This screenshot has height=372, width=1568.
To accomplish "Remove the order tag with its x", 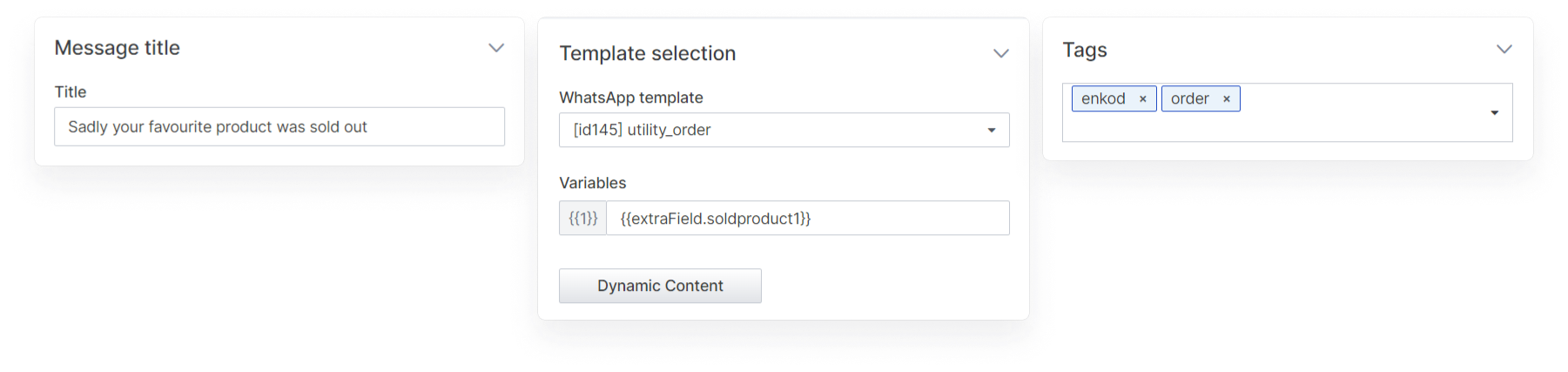I will click(x=1226, y=99).
